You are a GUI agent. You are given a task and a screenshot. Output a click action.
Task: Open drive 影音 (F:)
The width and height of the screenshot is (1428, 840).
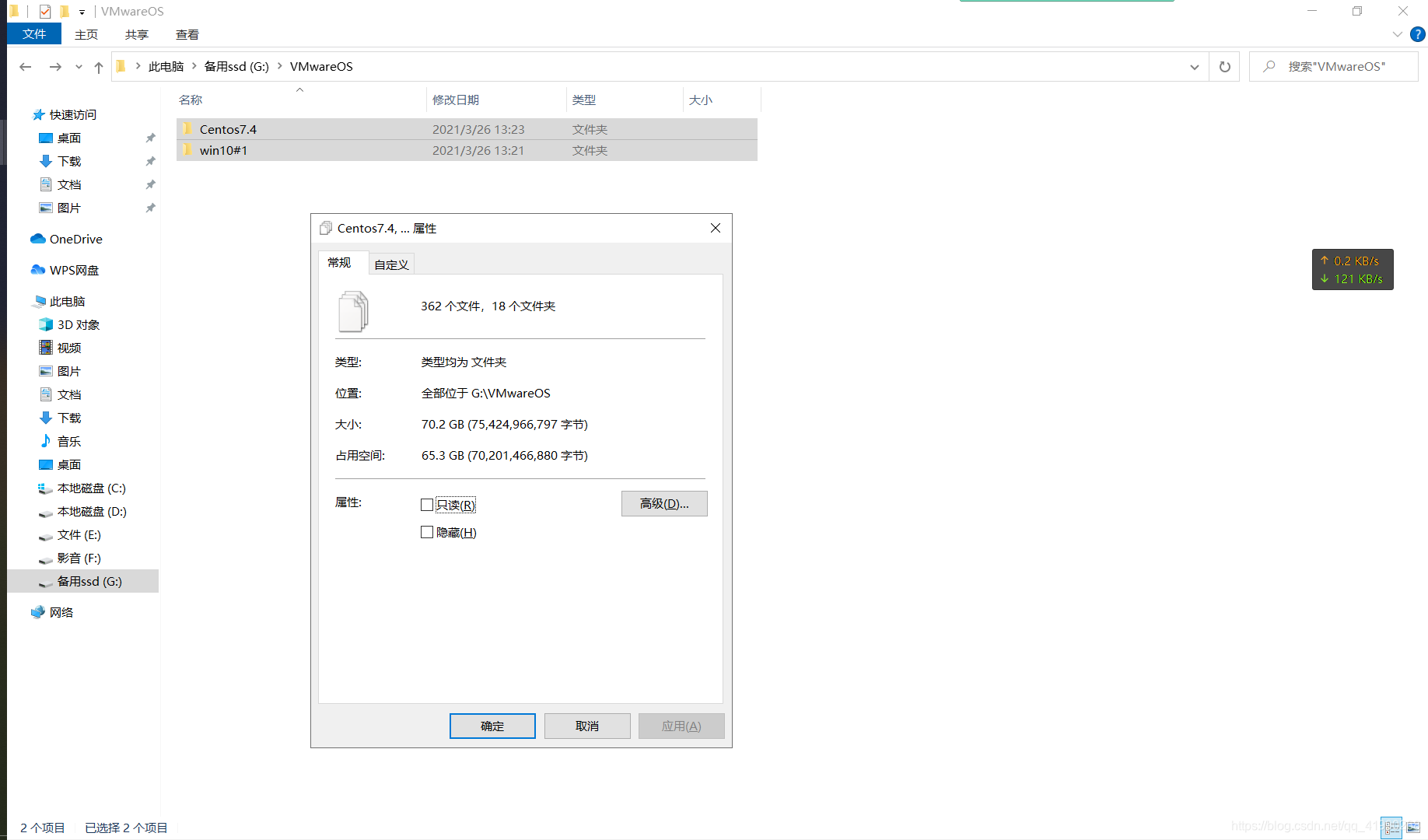[79, 558]
